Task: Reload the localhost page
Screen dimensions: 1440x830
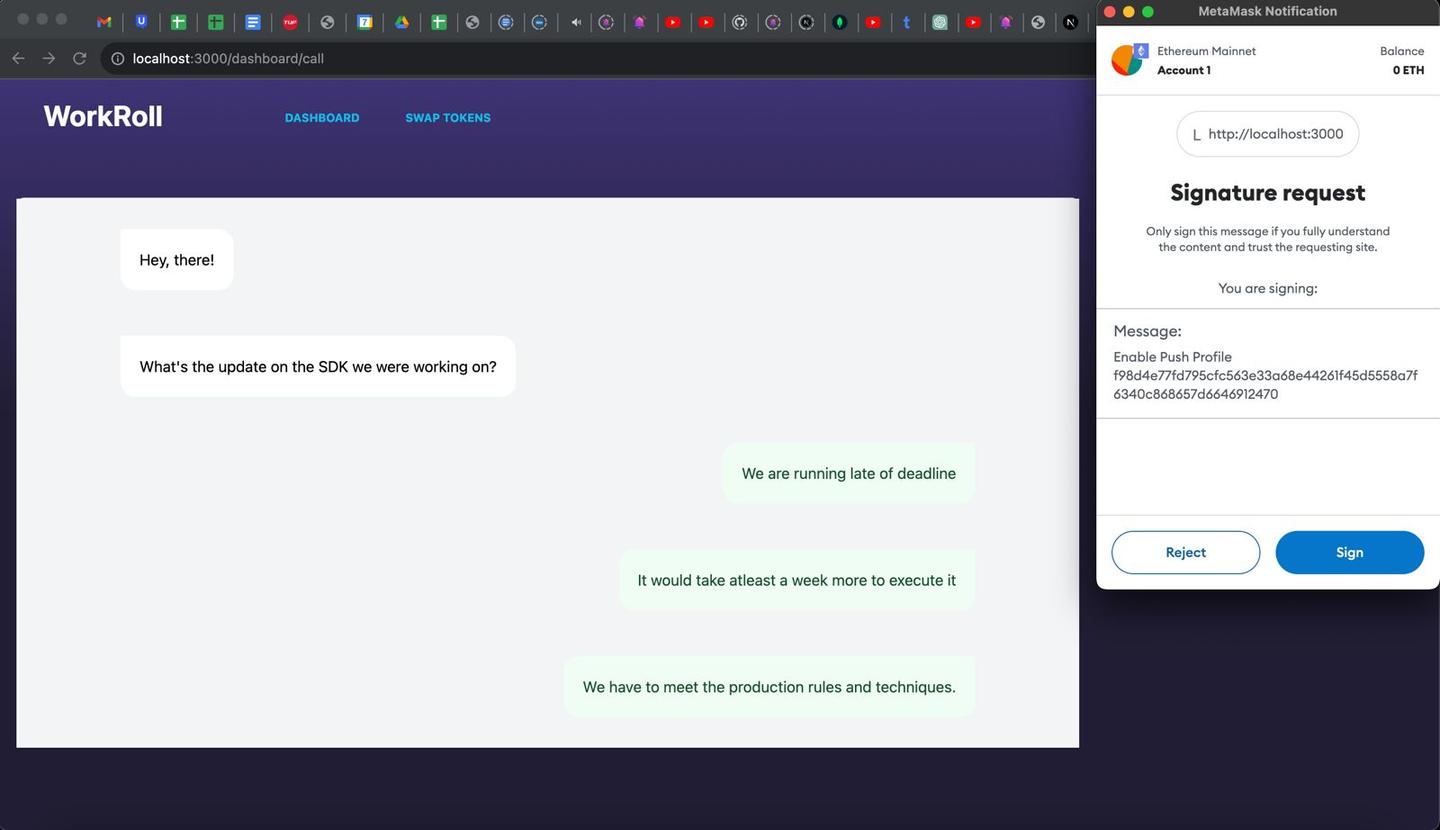Action: (80, 58)
